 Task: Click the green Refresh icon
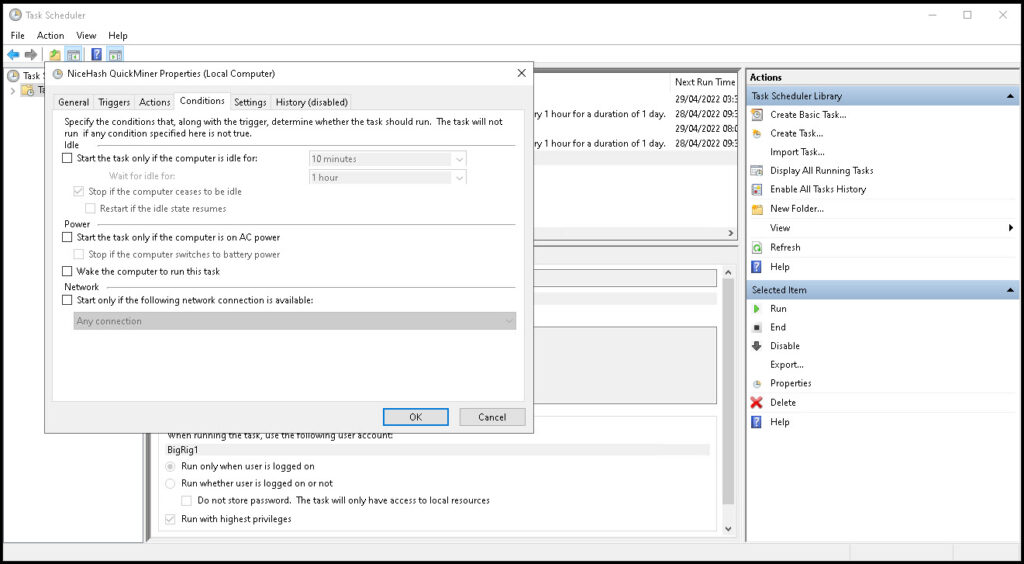pos(757,247)
